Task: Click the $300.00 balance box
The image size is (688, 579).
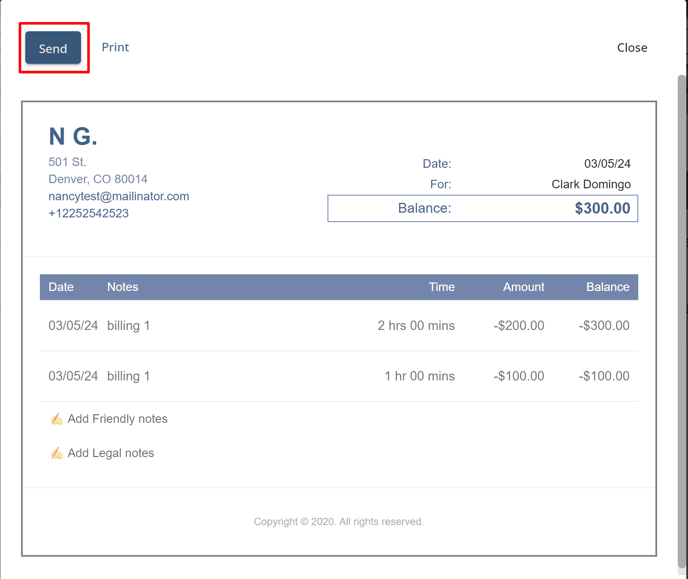Action: coord(483,208)
